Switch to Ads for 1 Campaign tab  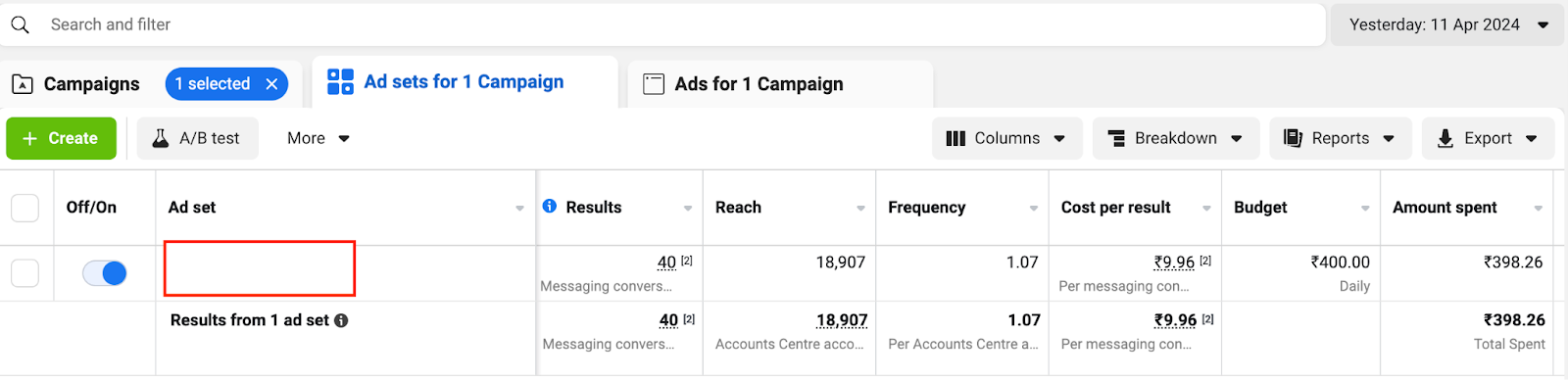pyautogui.click(x=780, y=84)
